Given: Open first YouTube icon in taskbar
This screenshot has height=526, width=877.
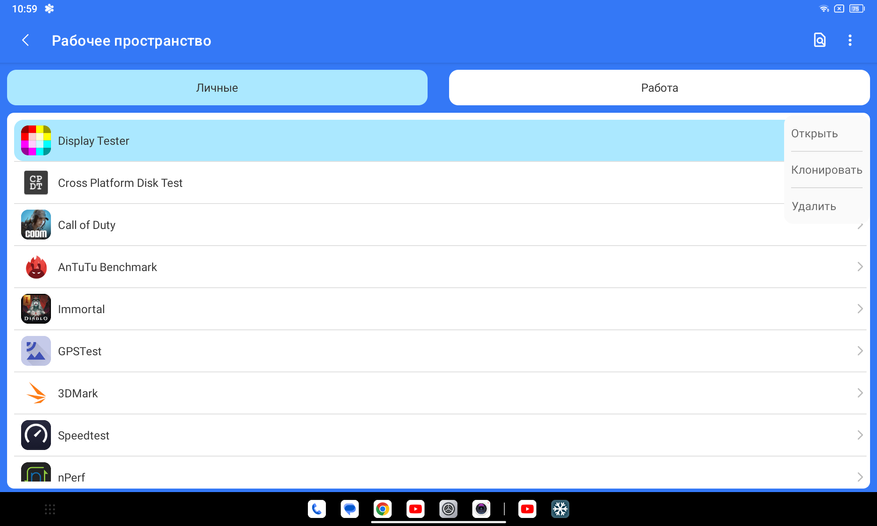Looking at the screenshot, I should (416, 509).
